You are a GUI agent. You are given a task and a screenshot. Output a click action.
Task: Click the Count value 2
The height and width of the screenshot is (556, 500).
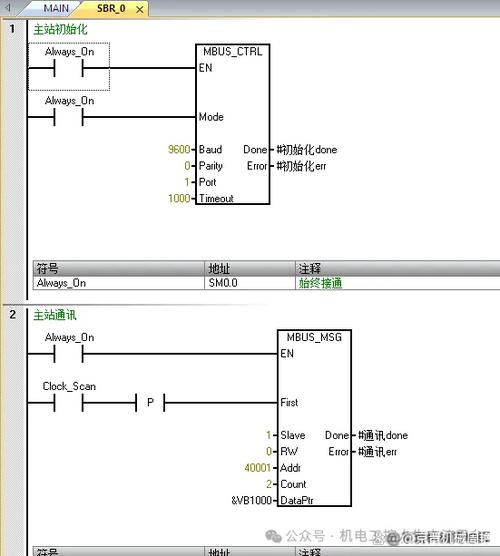[269, 484]
